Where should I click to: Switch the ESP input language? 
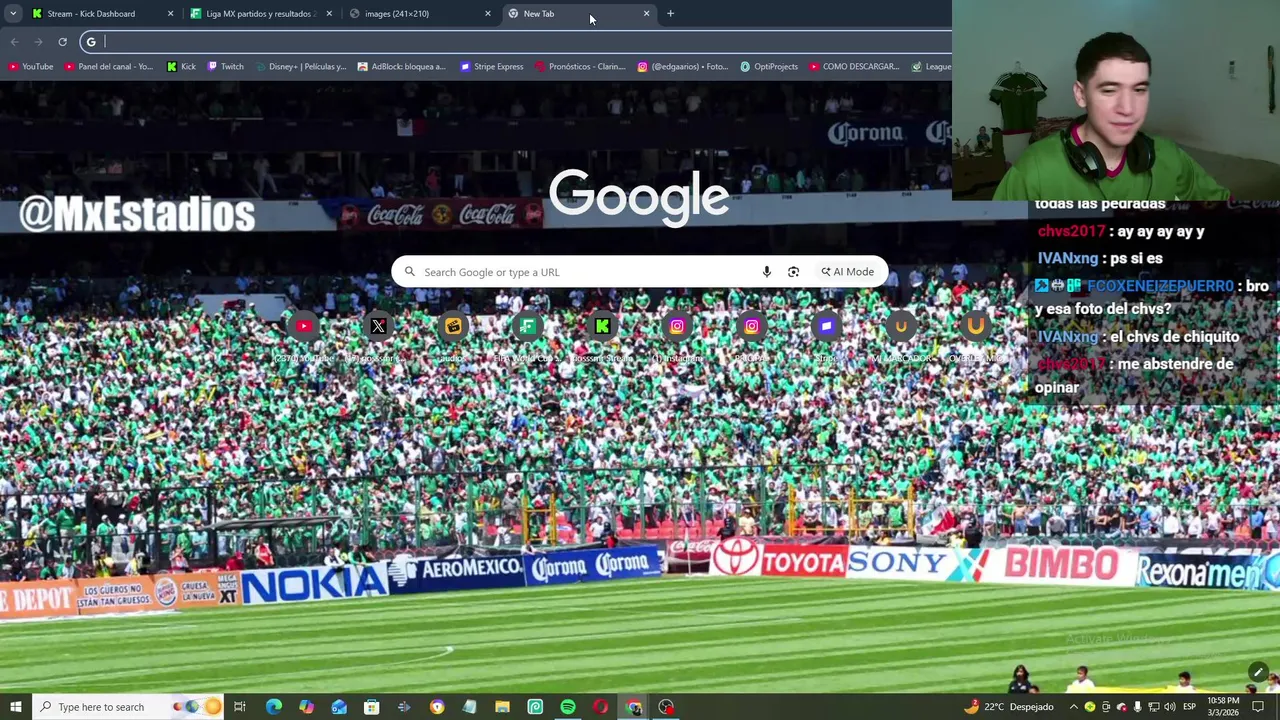1189,707
